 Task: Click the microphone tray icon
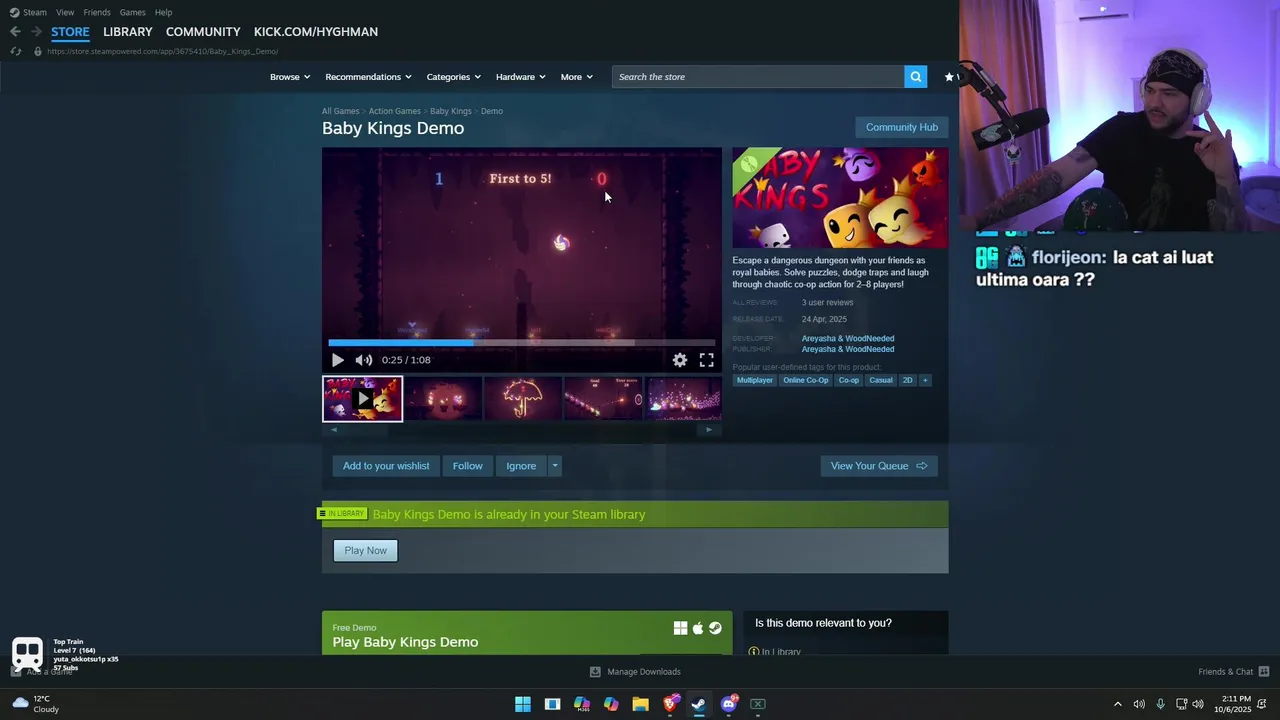coord(1160,704)
